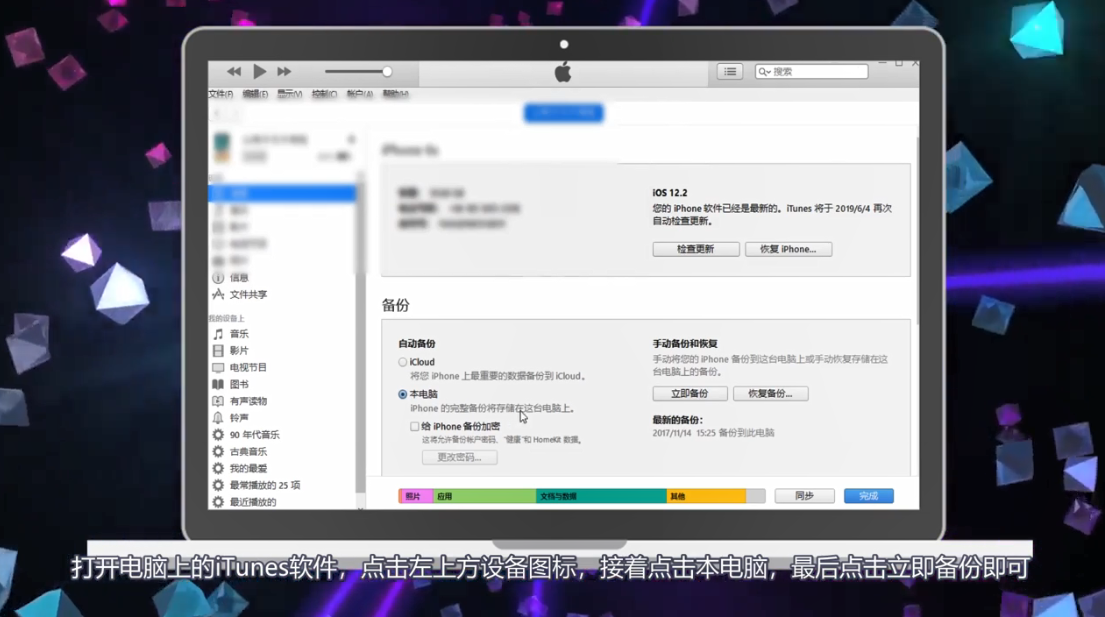Click the eject icon beside device name
1105x617 pixels.
[x=351, y=139]
